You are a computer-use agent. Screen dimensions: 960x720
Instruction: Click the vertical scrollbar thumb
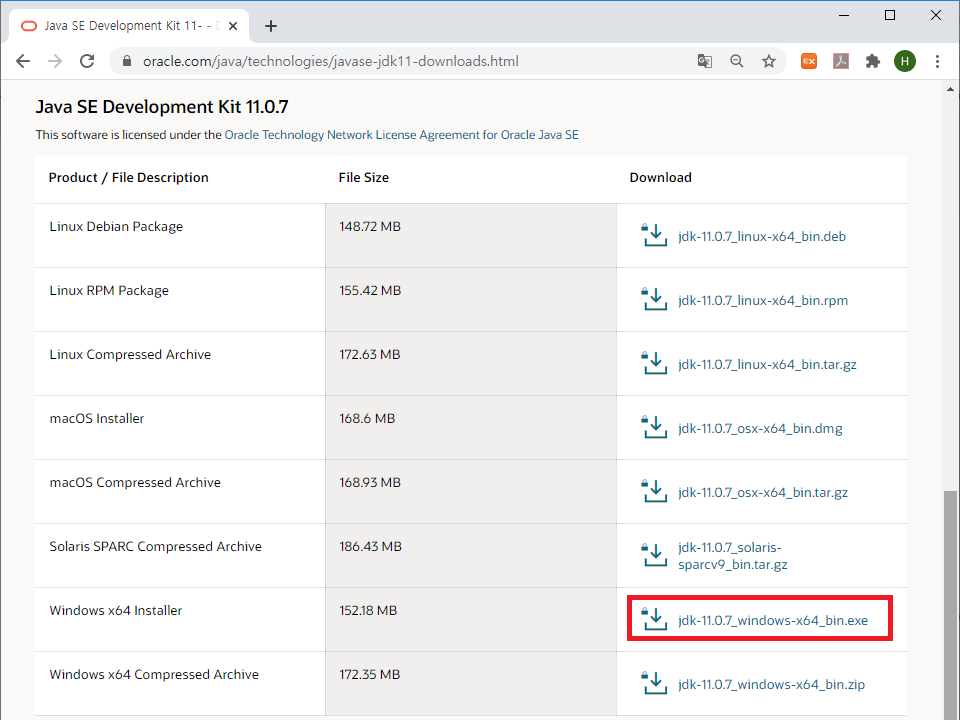tap(950, 605)
